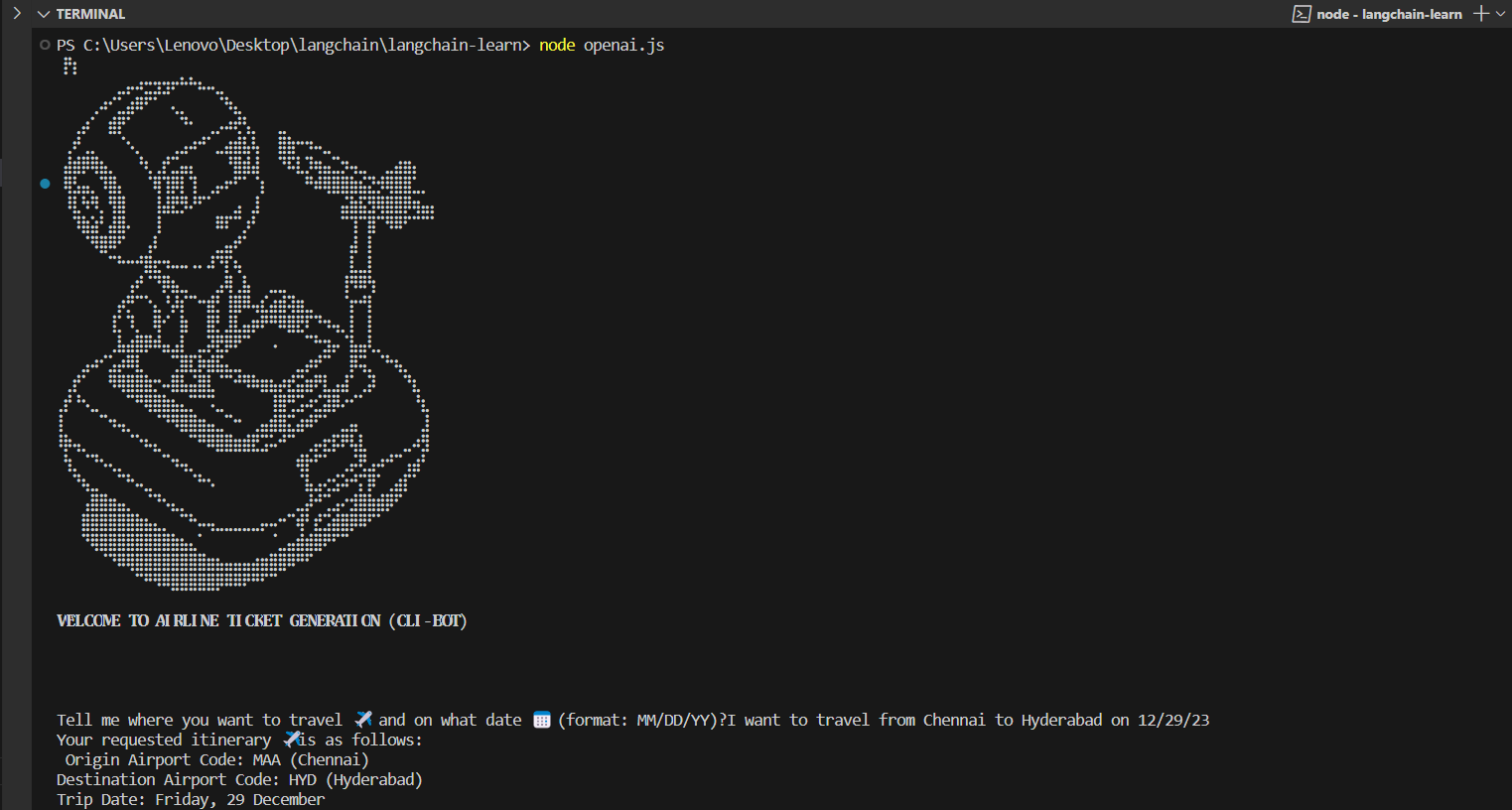Click 'Tell me where you want to travel' text

[x=200, y=720]
